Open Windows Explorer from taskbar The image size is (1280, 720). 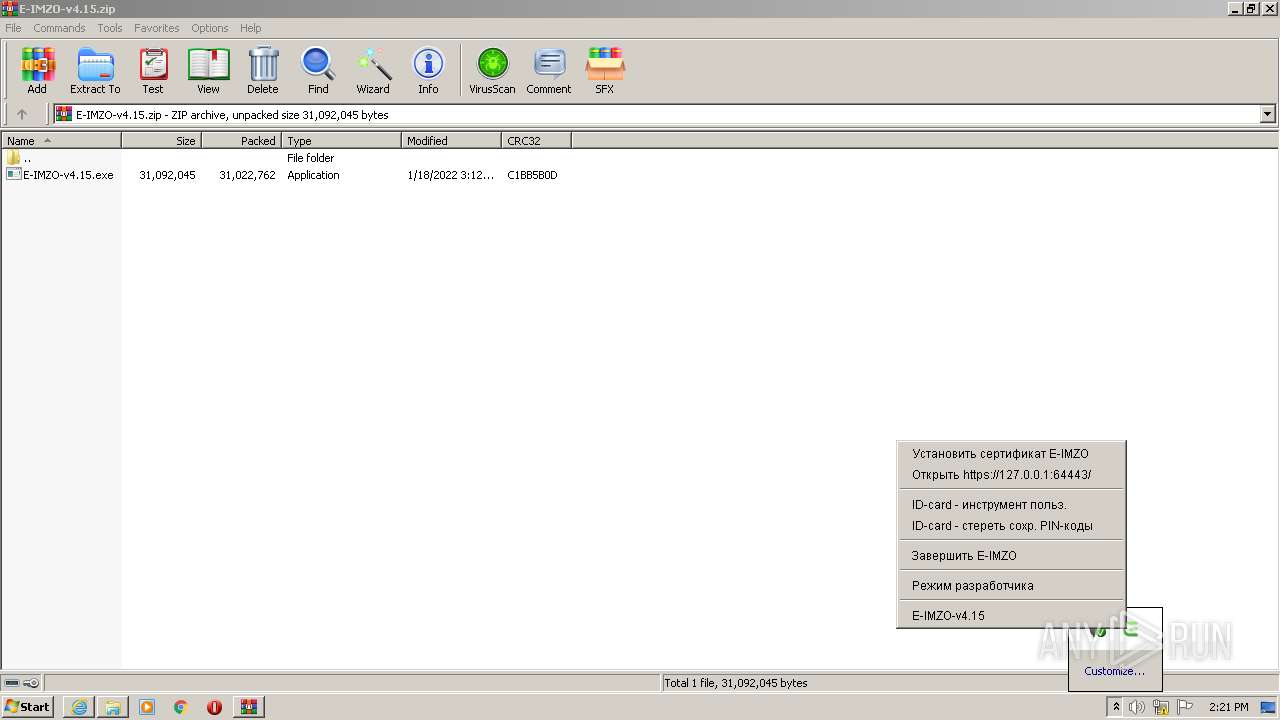pos(113,707)
